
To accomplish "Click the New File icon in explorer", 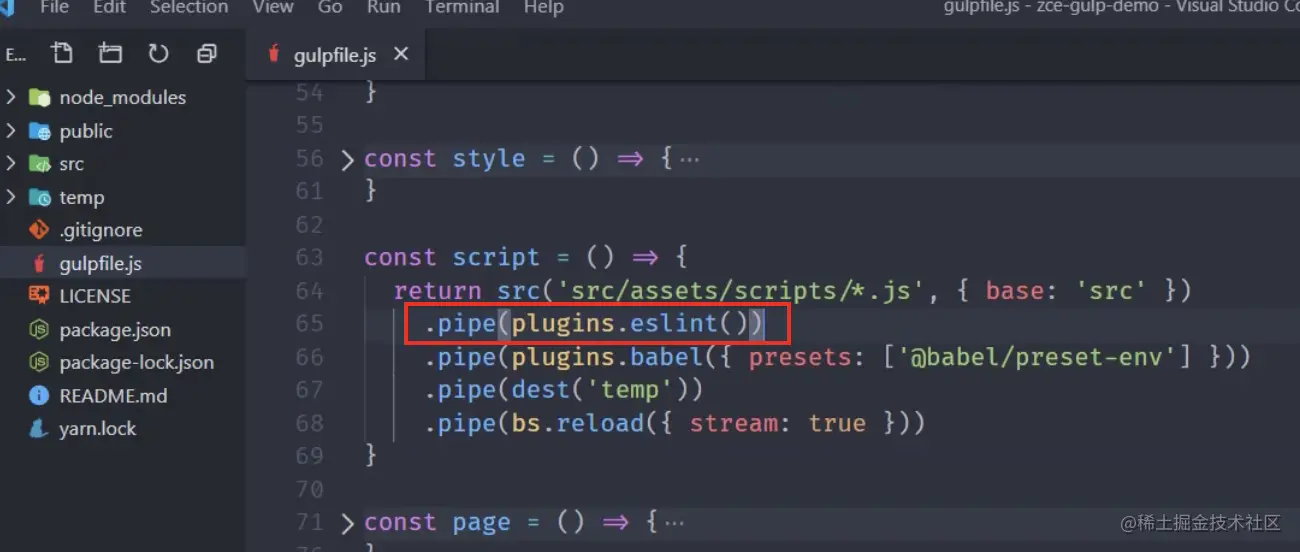I will 62,53.
